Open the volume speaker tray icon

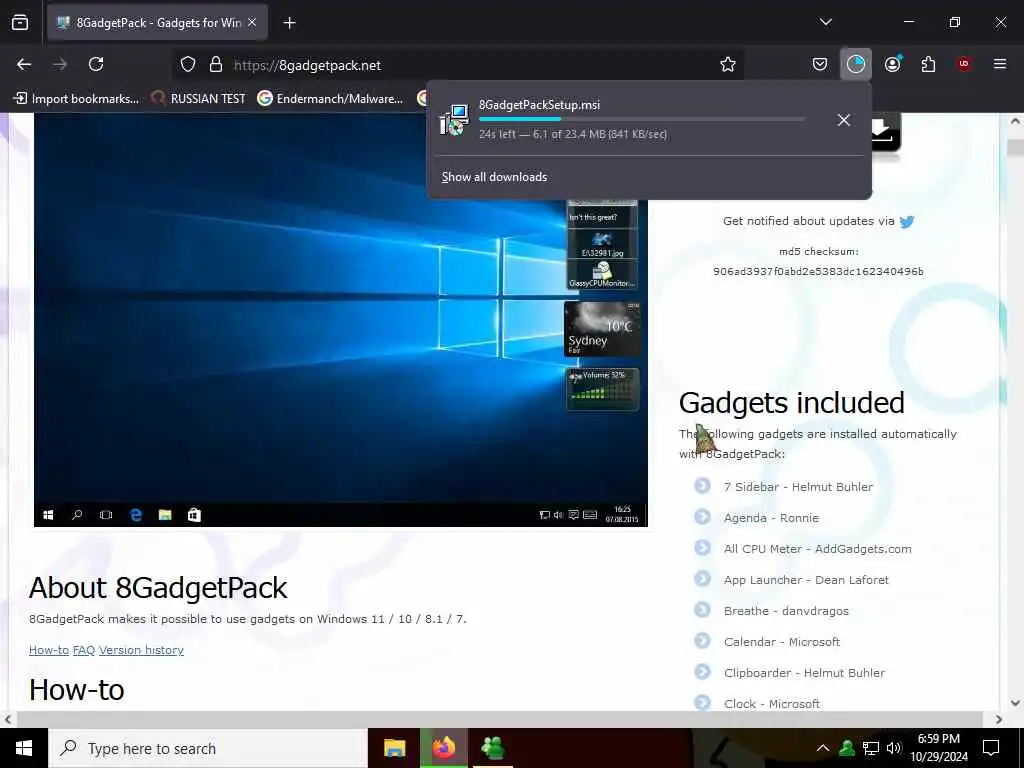point(894,748)
